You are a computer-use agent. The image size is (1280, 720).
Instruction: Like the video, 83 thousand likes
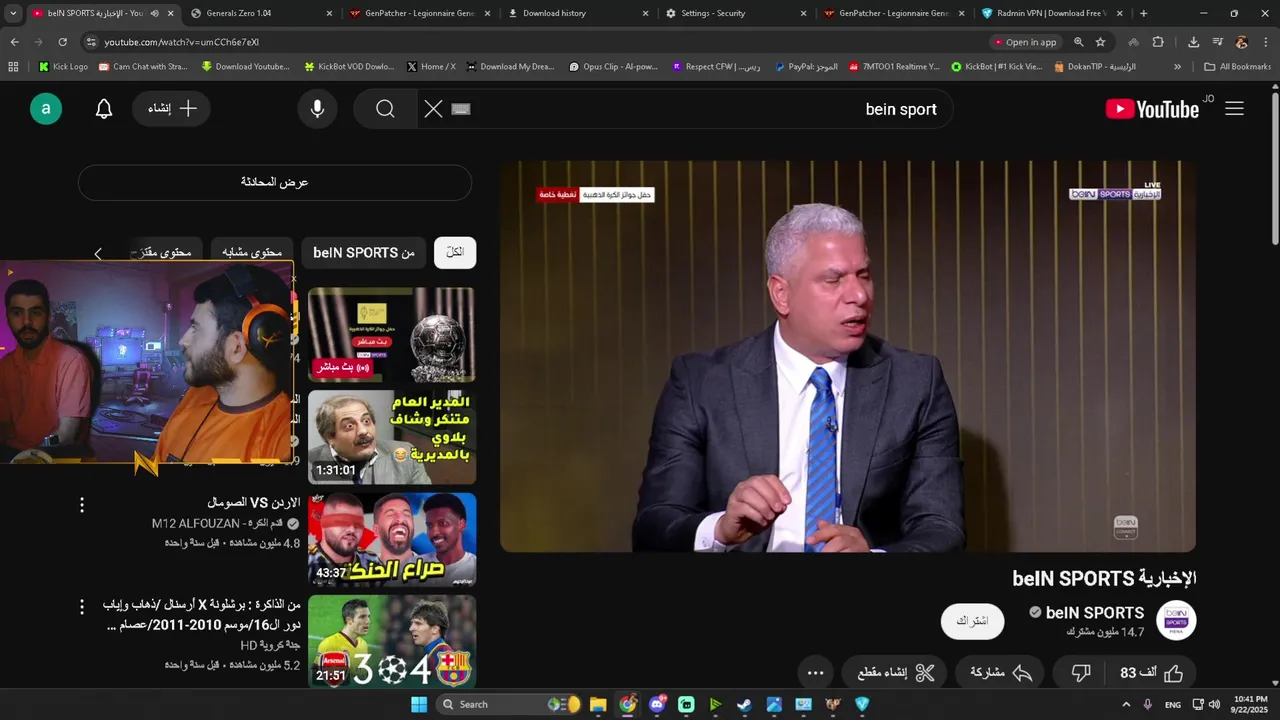click(1151, 673)
